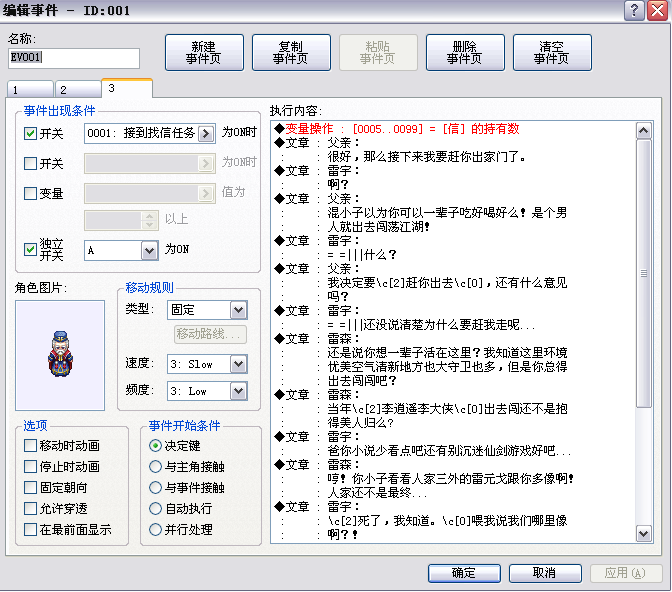Click 新建事件页 button
The width and height of the screenshot is (672, 592).
click(x=204, y=53)
